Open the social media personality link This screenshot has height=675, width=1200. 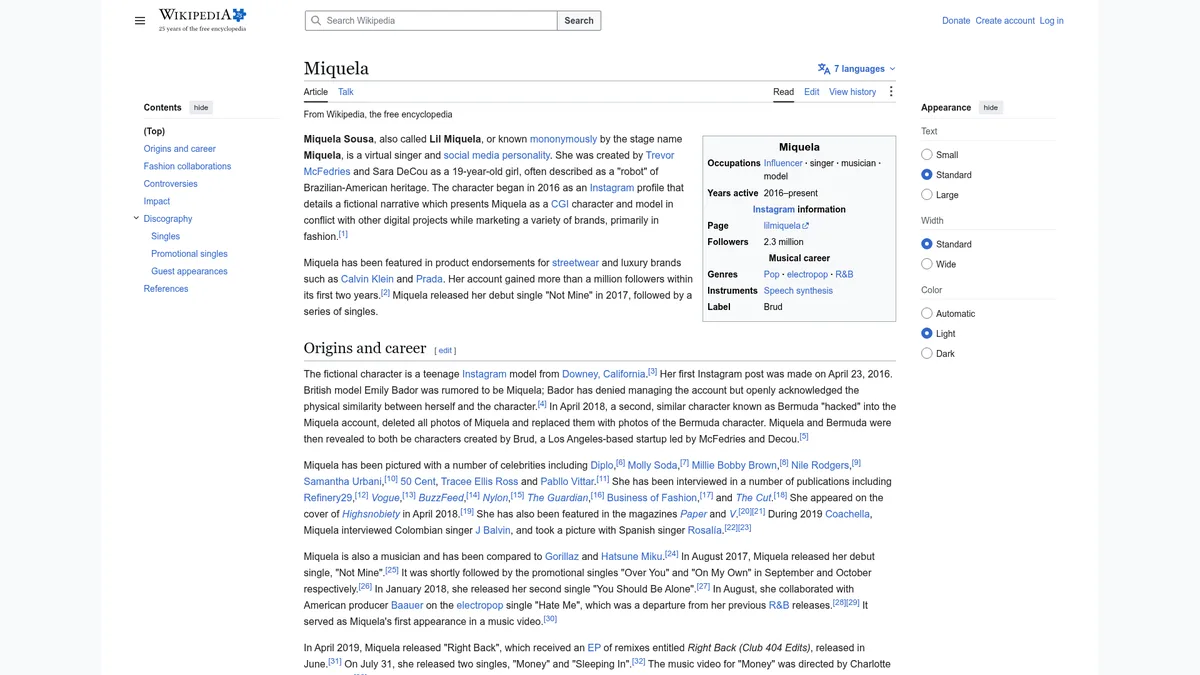tap(497, 155)
